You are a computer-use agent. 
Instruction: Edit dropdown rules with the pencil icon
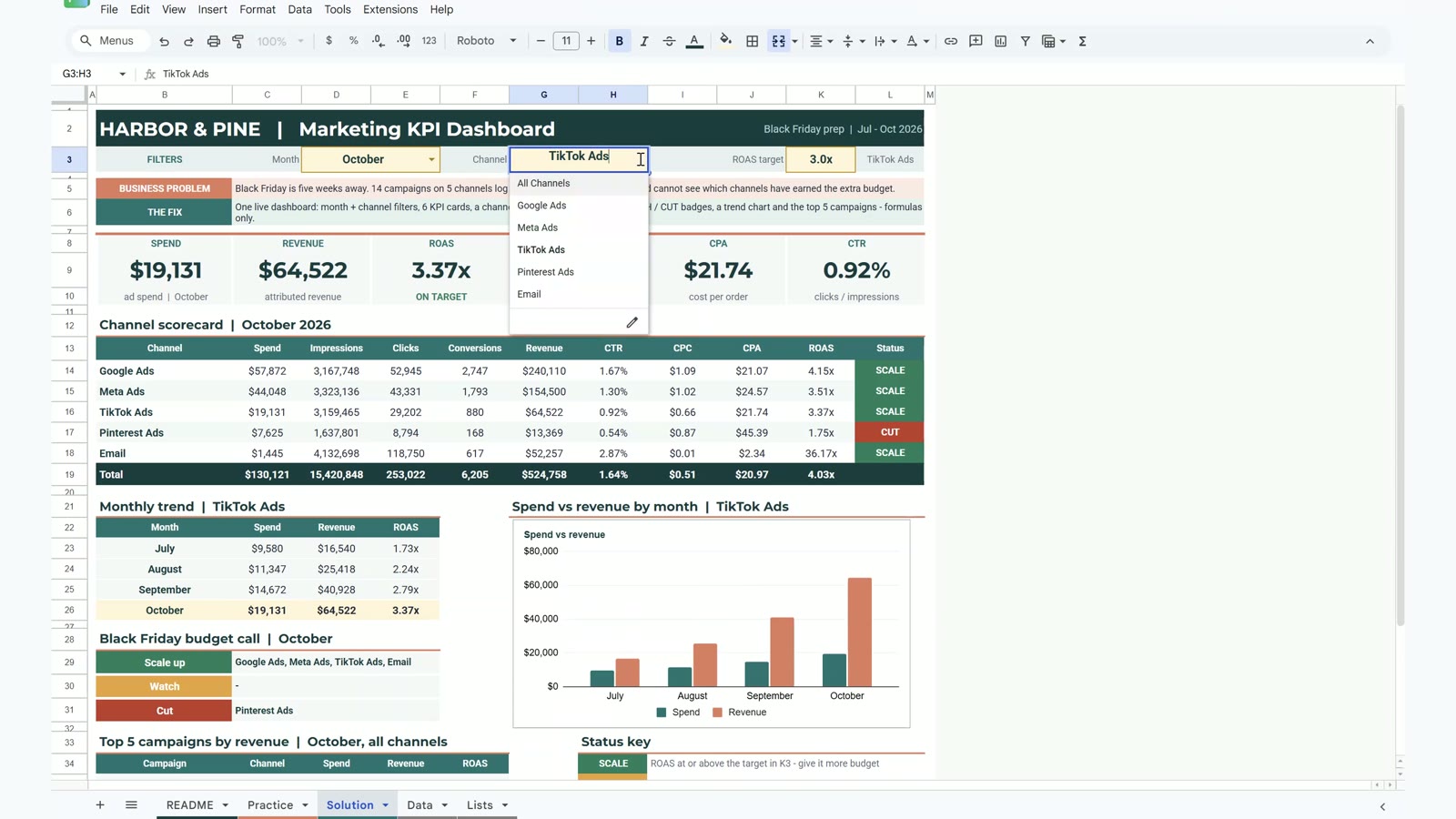[632, 323]
